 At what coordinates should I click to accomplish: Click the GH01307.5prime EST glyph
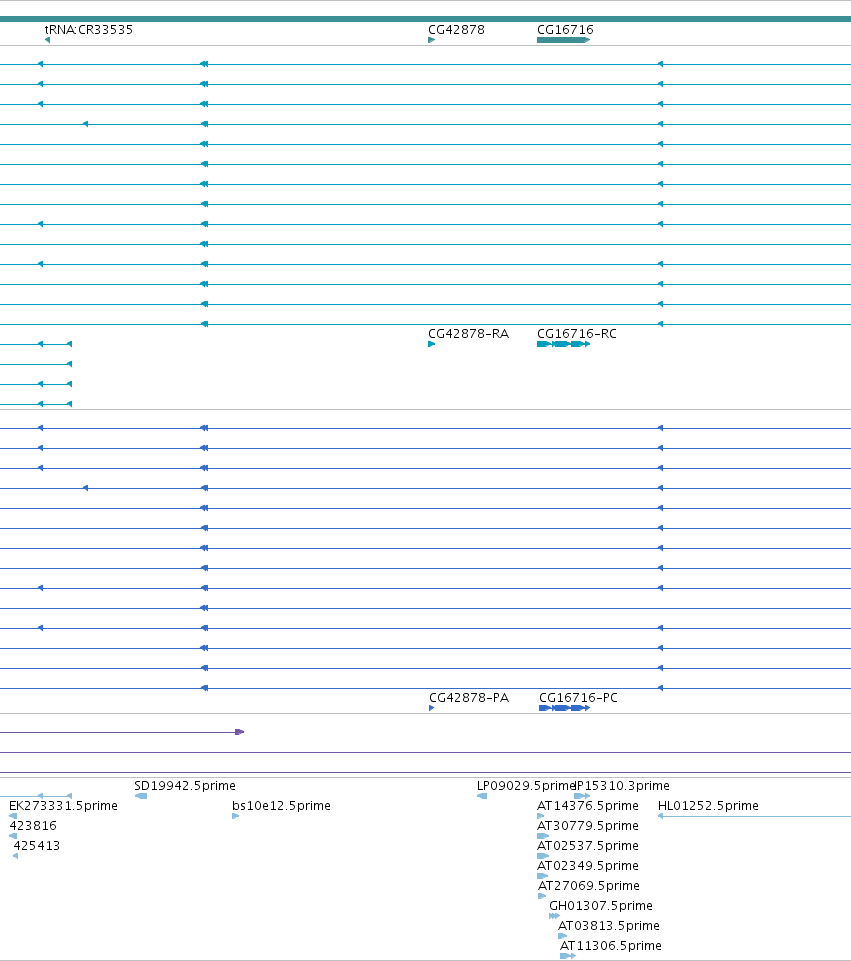click(x=554, y=916)
